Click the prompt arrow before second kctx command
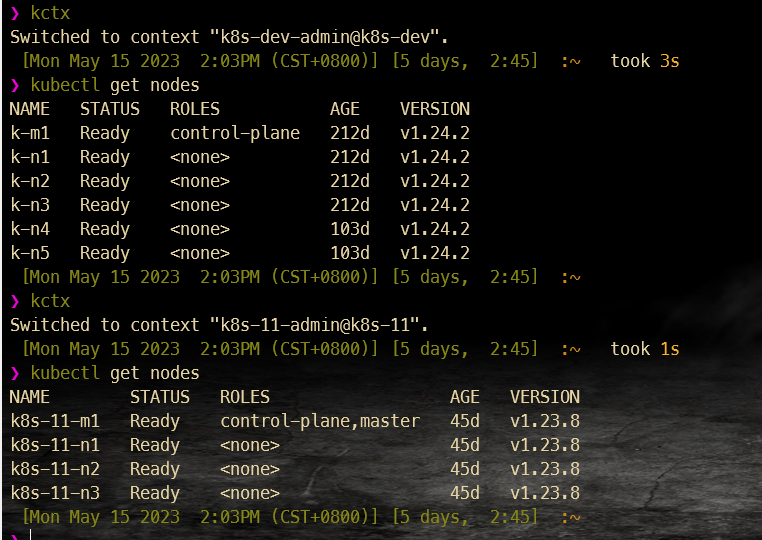The width and height of the screenshot is (762, 540). [15, 301]
